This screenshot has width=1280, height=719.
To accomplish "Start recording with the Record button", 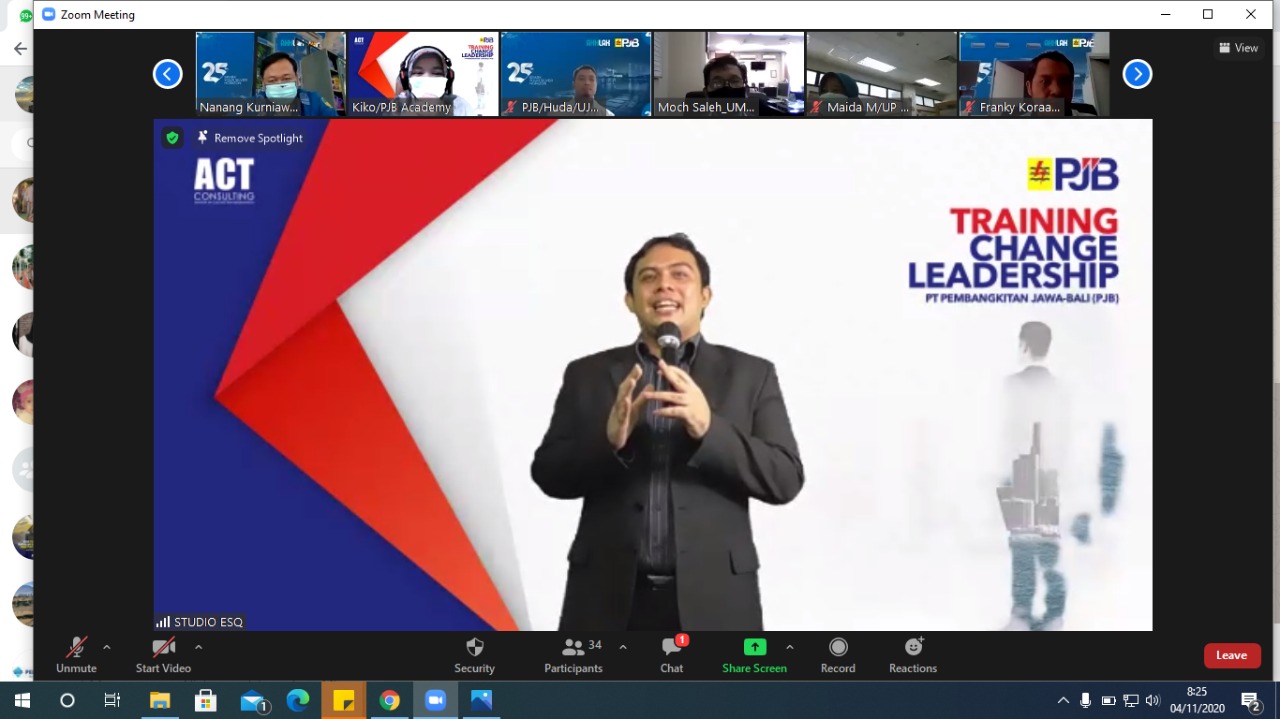I will click(838, 655).
